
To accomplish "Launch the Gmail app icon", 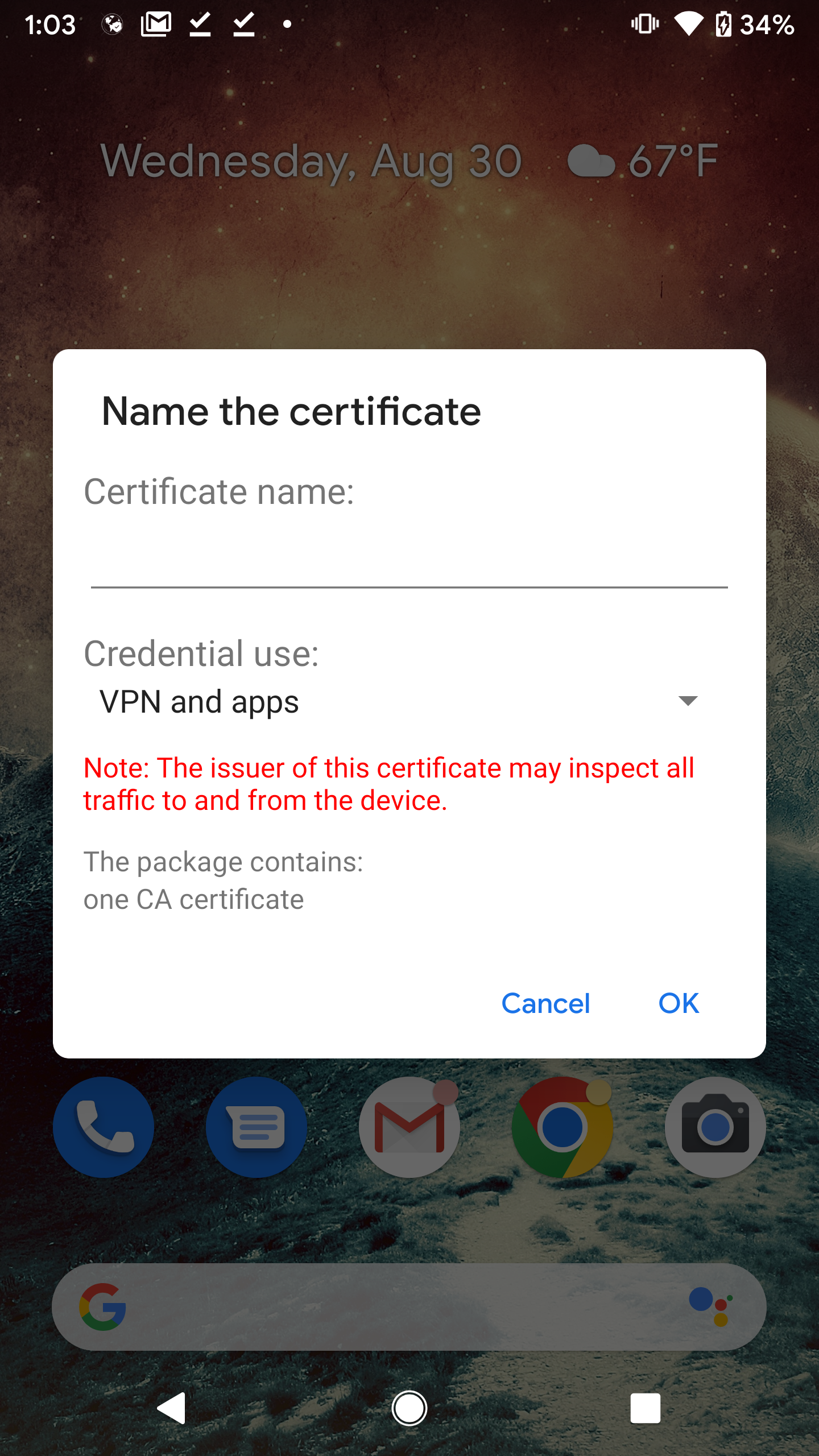I will point(409,1127).
